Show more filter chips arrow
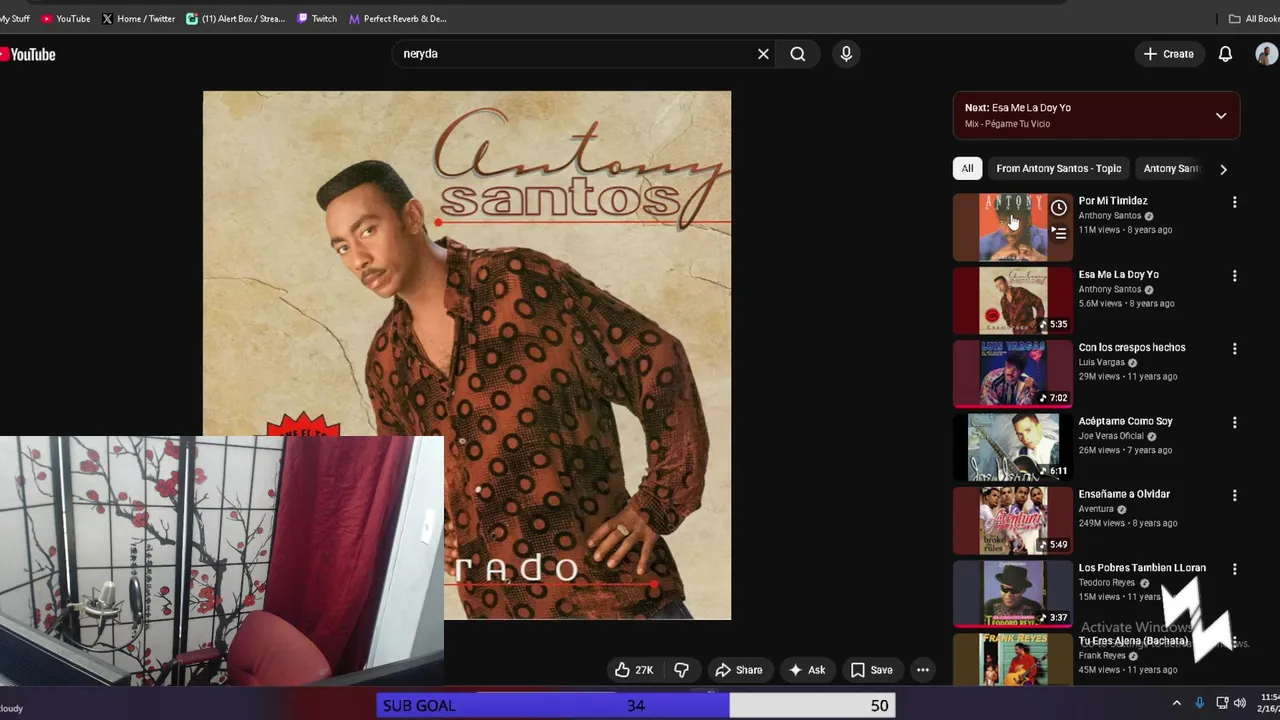Viewport: 1280px width, 720px height. pos(1223,169)
